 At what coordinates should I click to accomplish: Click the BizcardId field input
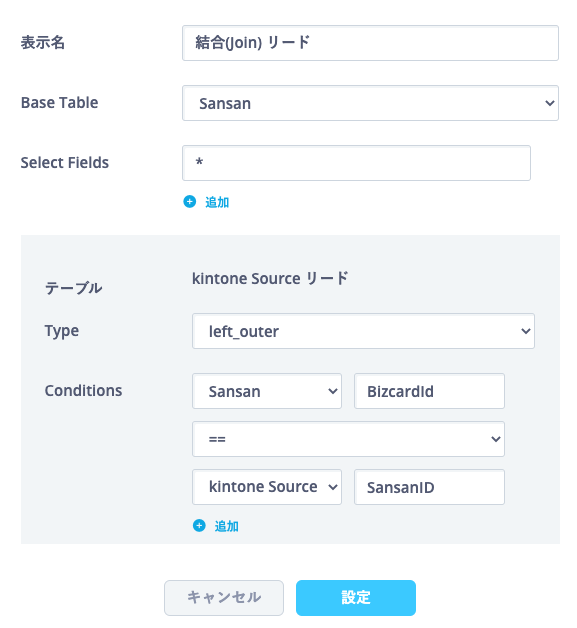click(429, 391)
